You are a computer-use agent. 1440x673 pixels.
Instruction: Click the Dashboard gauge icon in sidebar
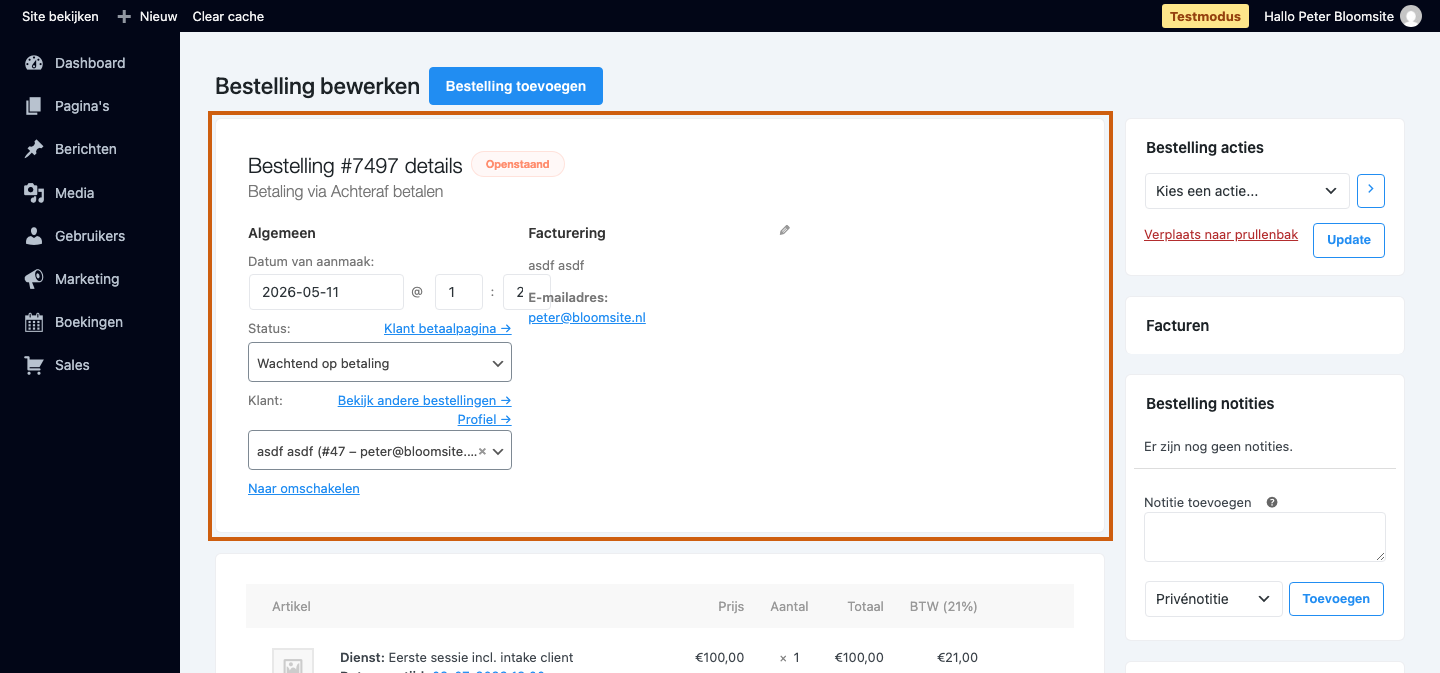[34, 63]
